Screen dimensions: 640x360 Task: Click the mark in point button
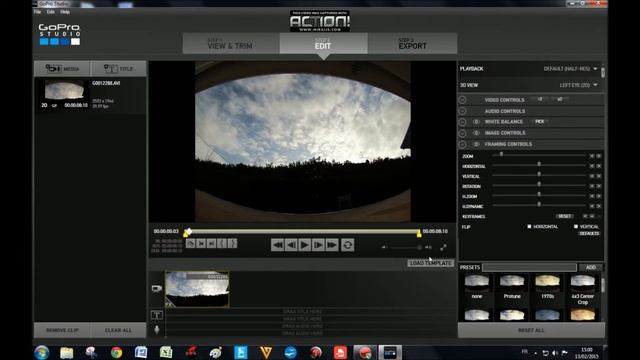(x=201, y=244)
